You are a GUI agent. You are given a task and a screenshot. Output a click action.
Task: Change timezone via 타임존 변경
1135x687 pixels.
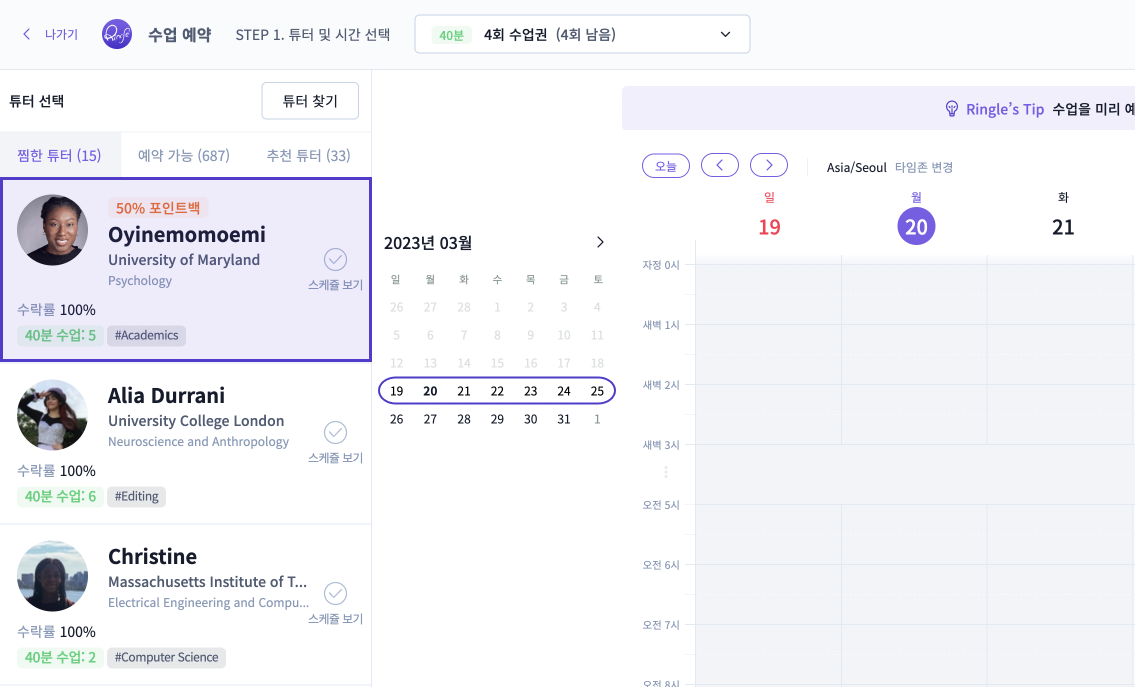[924, 167]
